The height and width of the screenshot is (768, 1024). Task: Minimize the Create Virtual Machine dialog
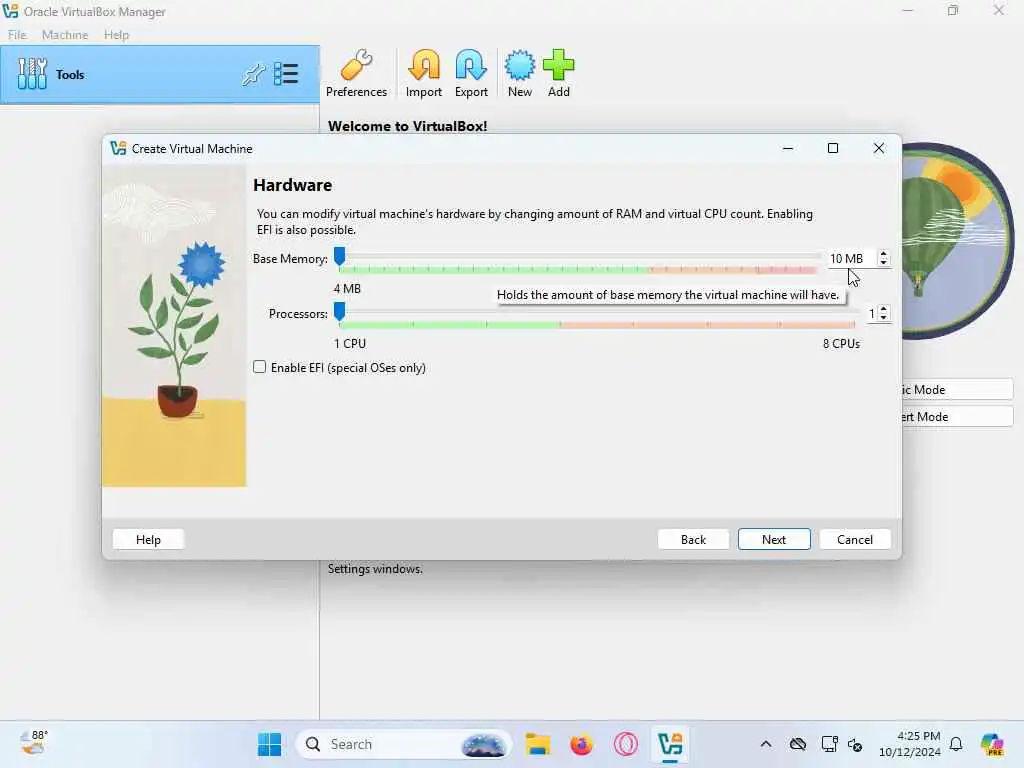click(788, 148)
